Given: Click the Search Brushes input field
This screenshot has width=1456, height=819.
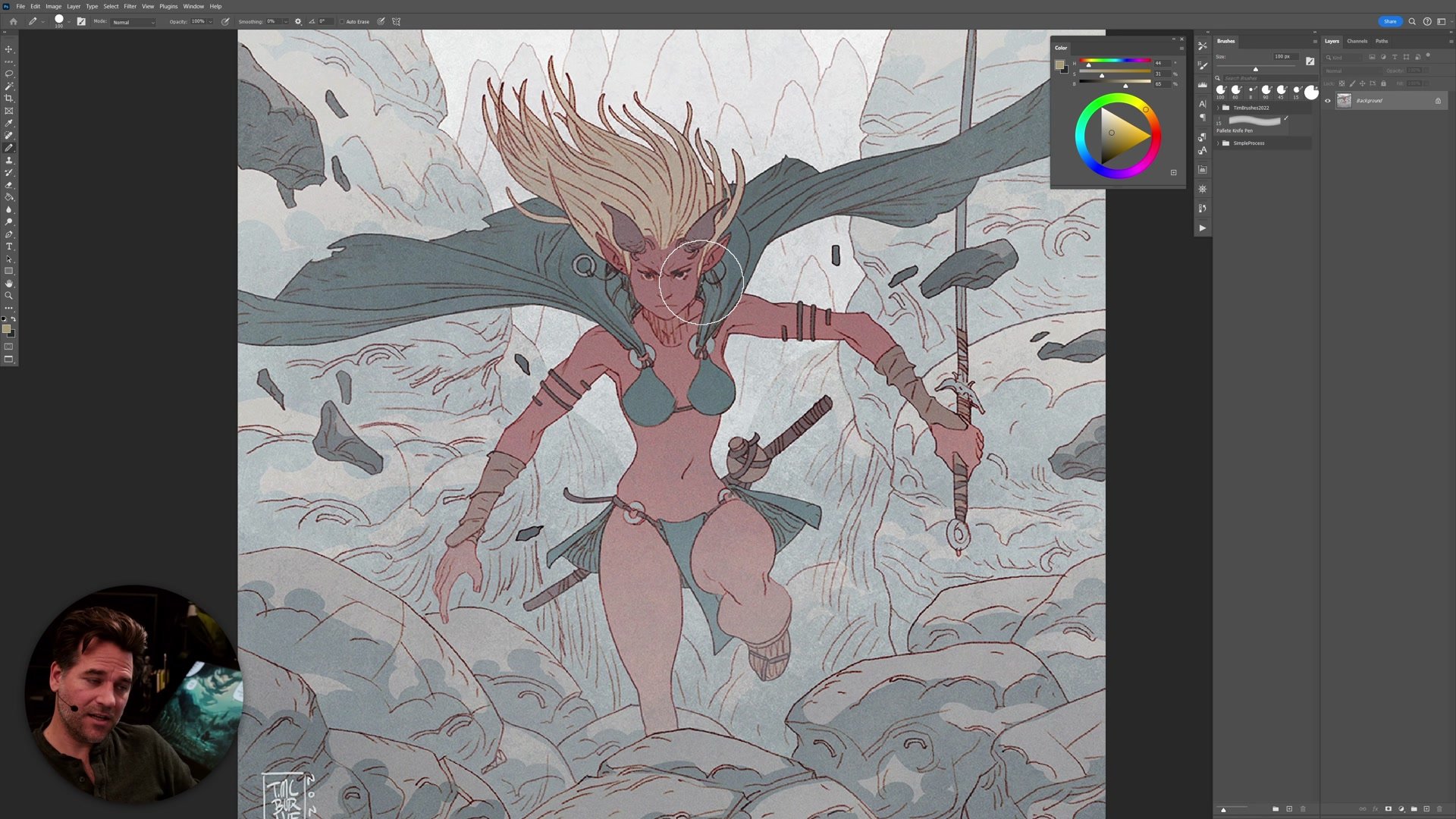Looking at the screenshot, I should tap(1259, 78).
